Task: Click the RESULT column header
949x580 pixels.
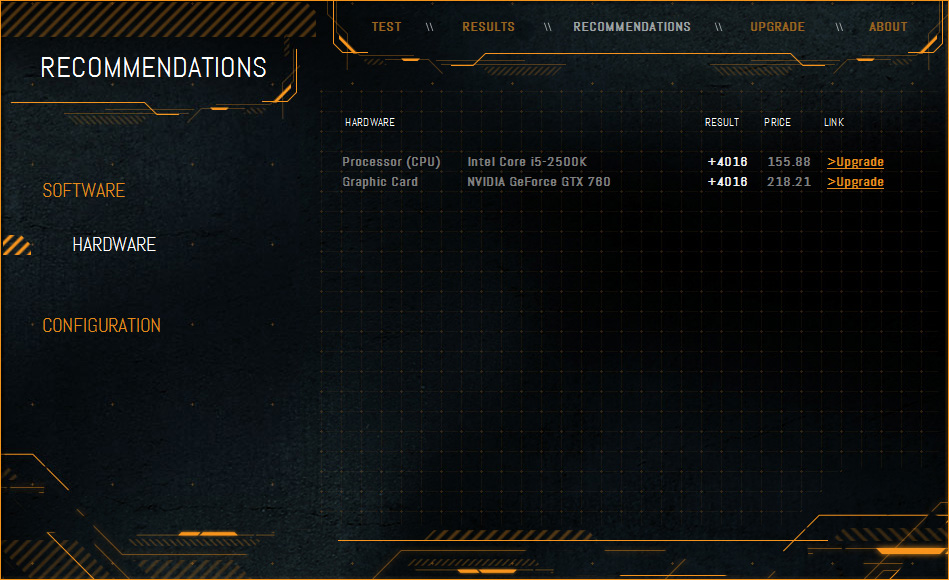Action: point(721,122)
